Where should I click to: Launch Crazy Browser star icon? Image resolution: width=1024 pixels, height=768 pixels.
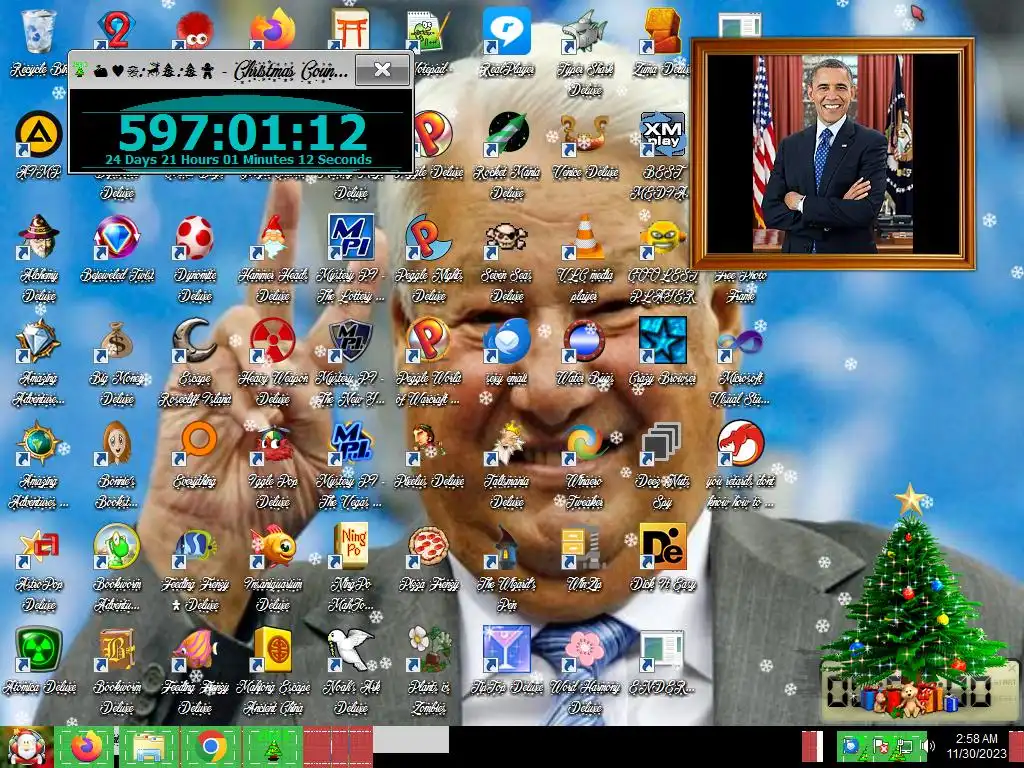(x=662, y=340)
